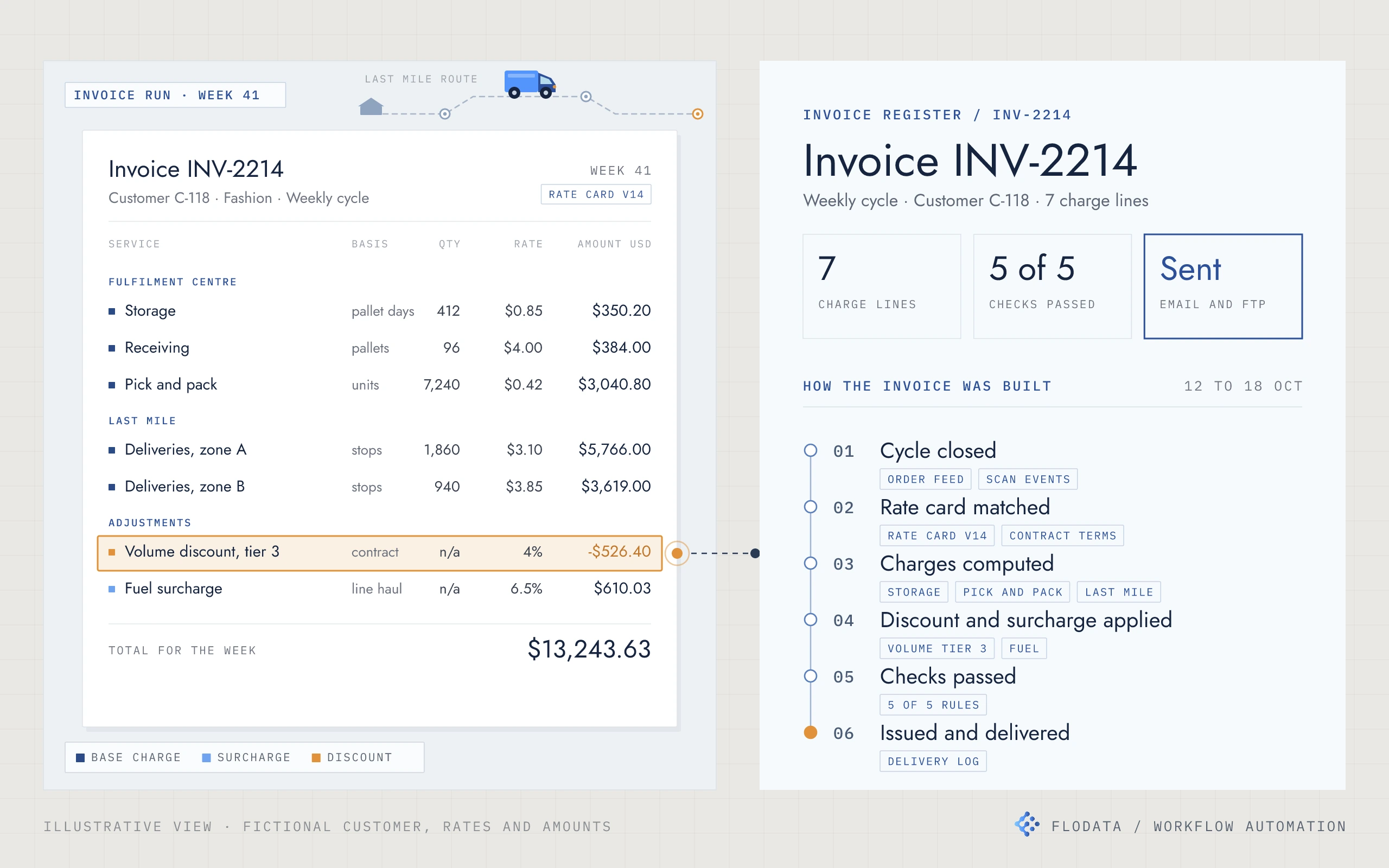Click the Pick and pack amount $3,040.80
Screen dimensions: 1389x868
tap(614, 385)
